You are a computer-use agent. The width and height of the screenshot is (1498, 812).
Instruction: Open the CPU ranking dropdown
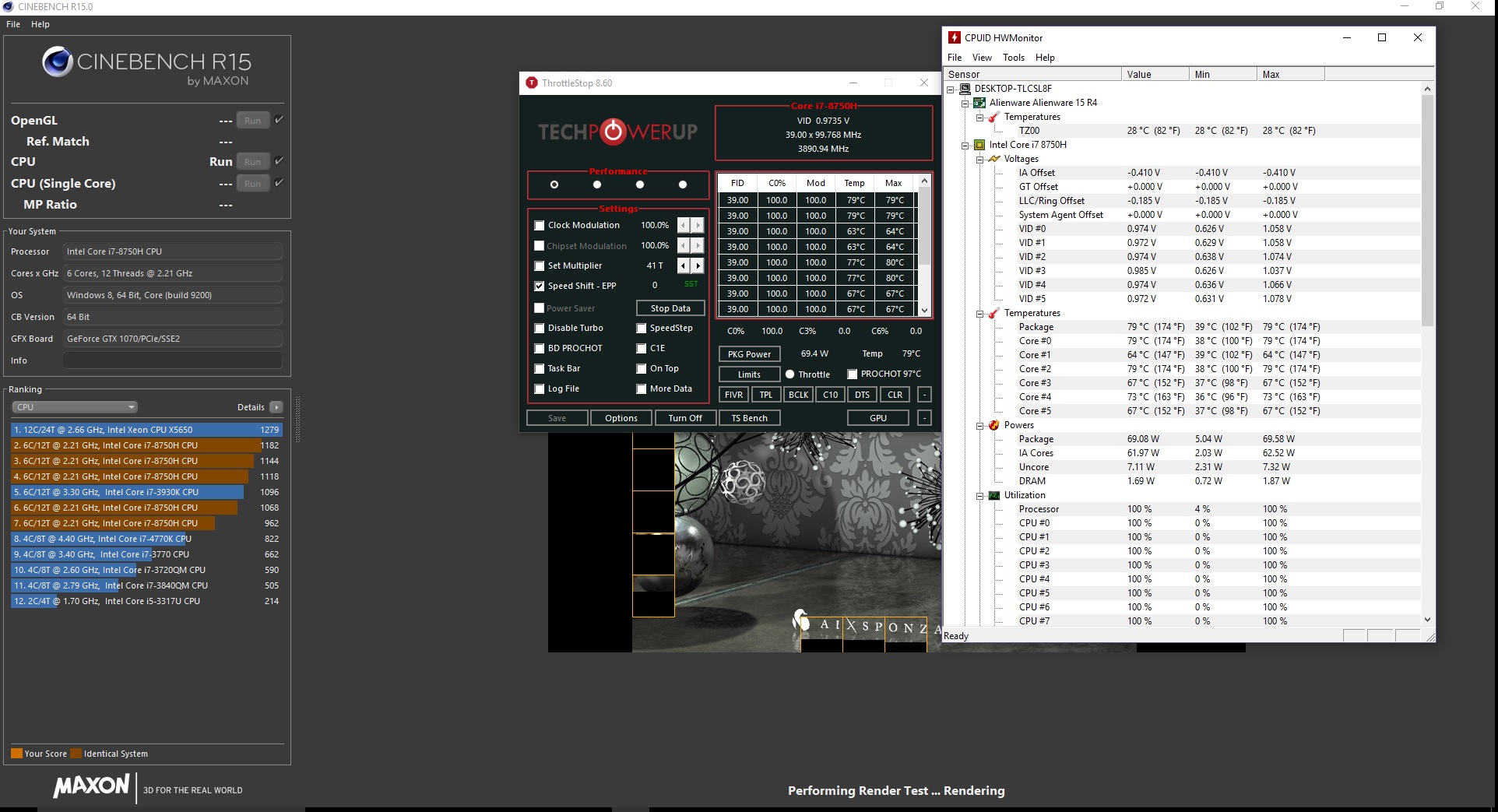pos(75,407)
